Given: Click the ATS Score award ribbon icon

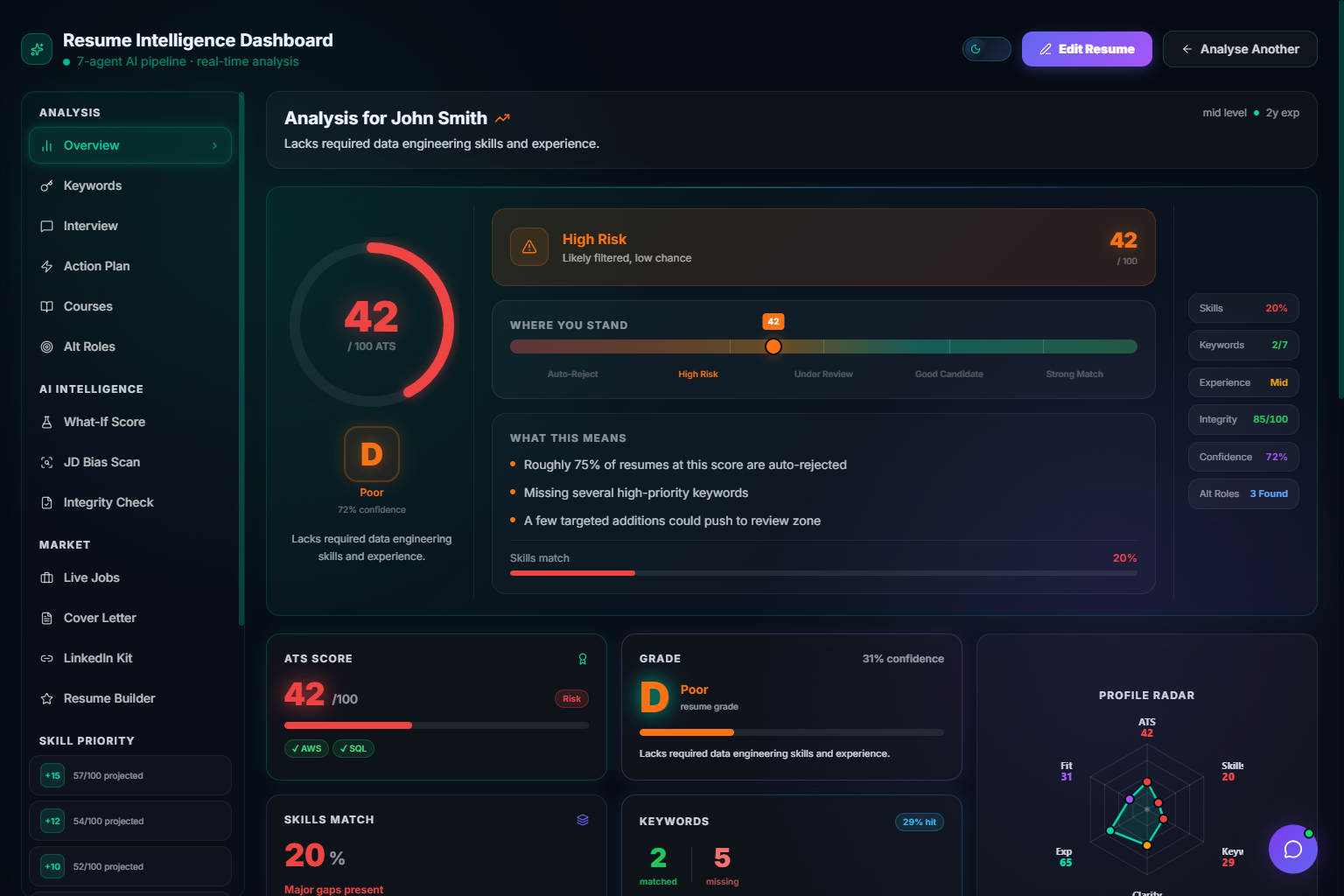Looking at the screenshot, I should (x=583, y=659).
